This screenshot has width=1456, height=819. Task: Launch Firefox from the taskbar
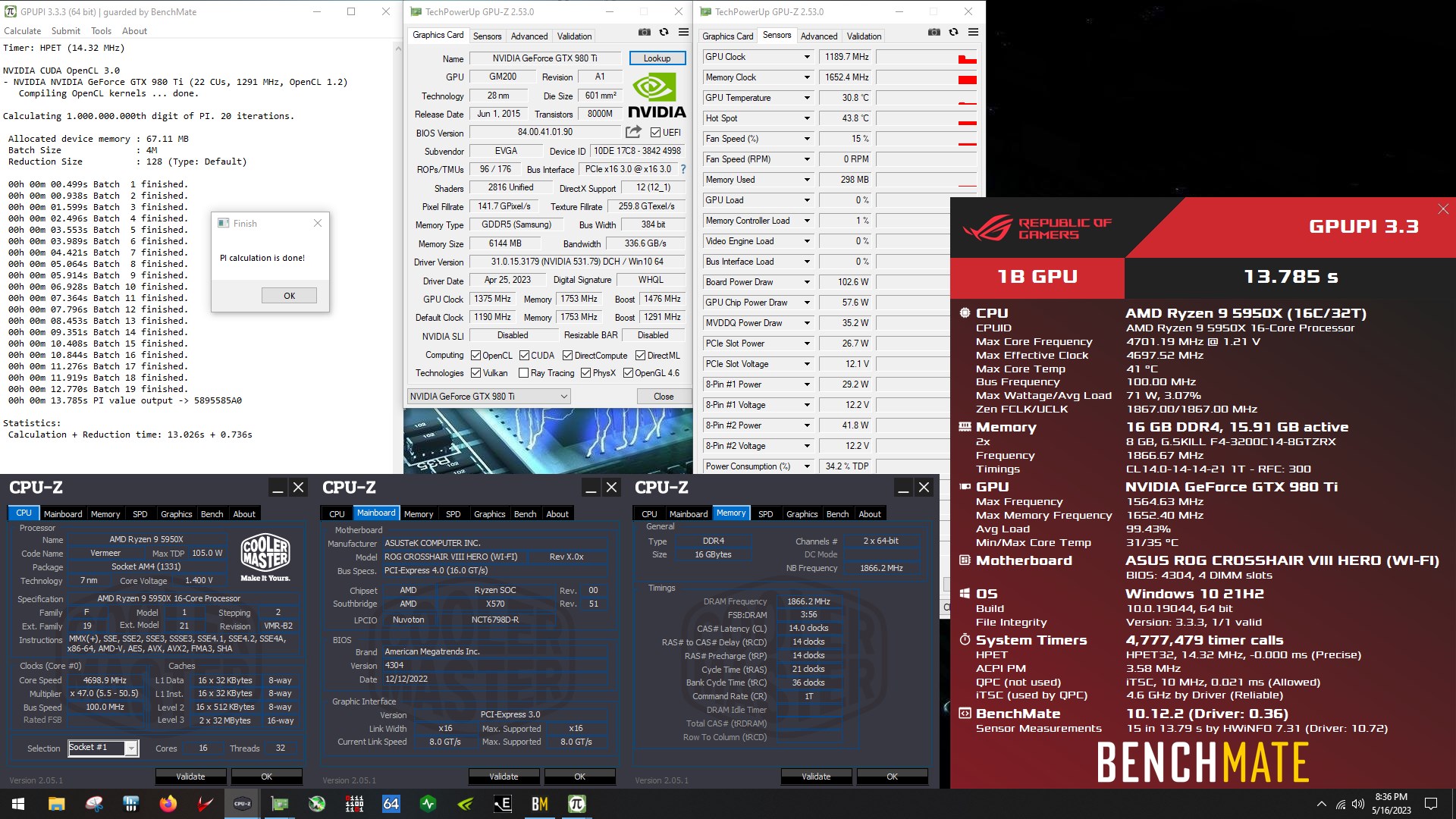pyautogui.click(x=168, y=804)
